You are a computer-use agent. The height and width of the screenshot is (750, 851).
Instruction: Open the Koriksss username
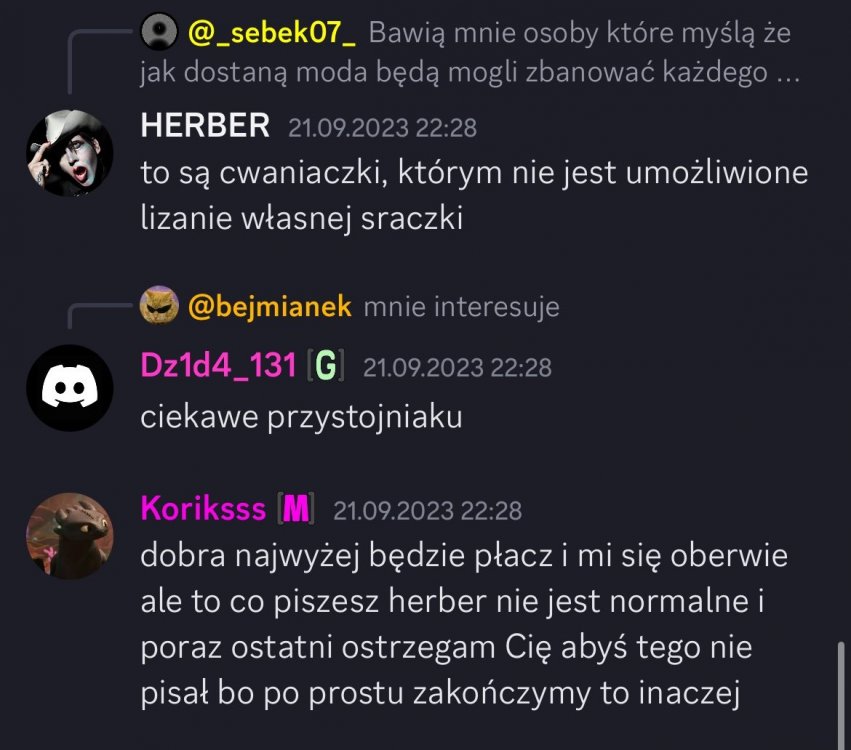pyautogui.click(x=204, y=509)
